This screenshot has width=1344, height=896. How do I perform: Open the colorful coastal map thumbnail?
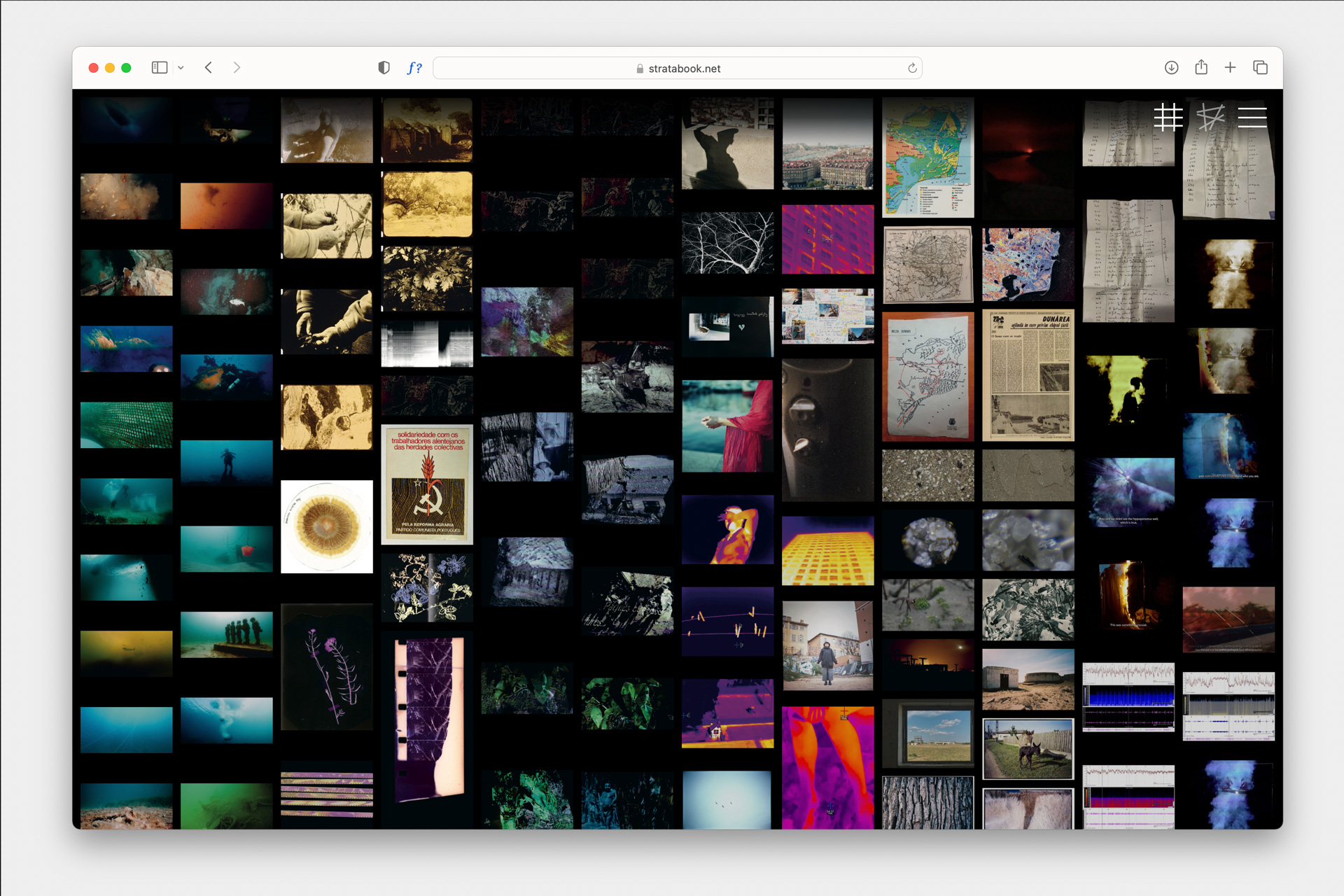[x=927, y=157]
